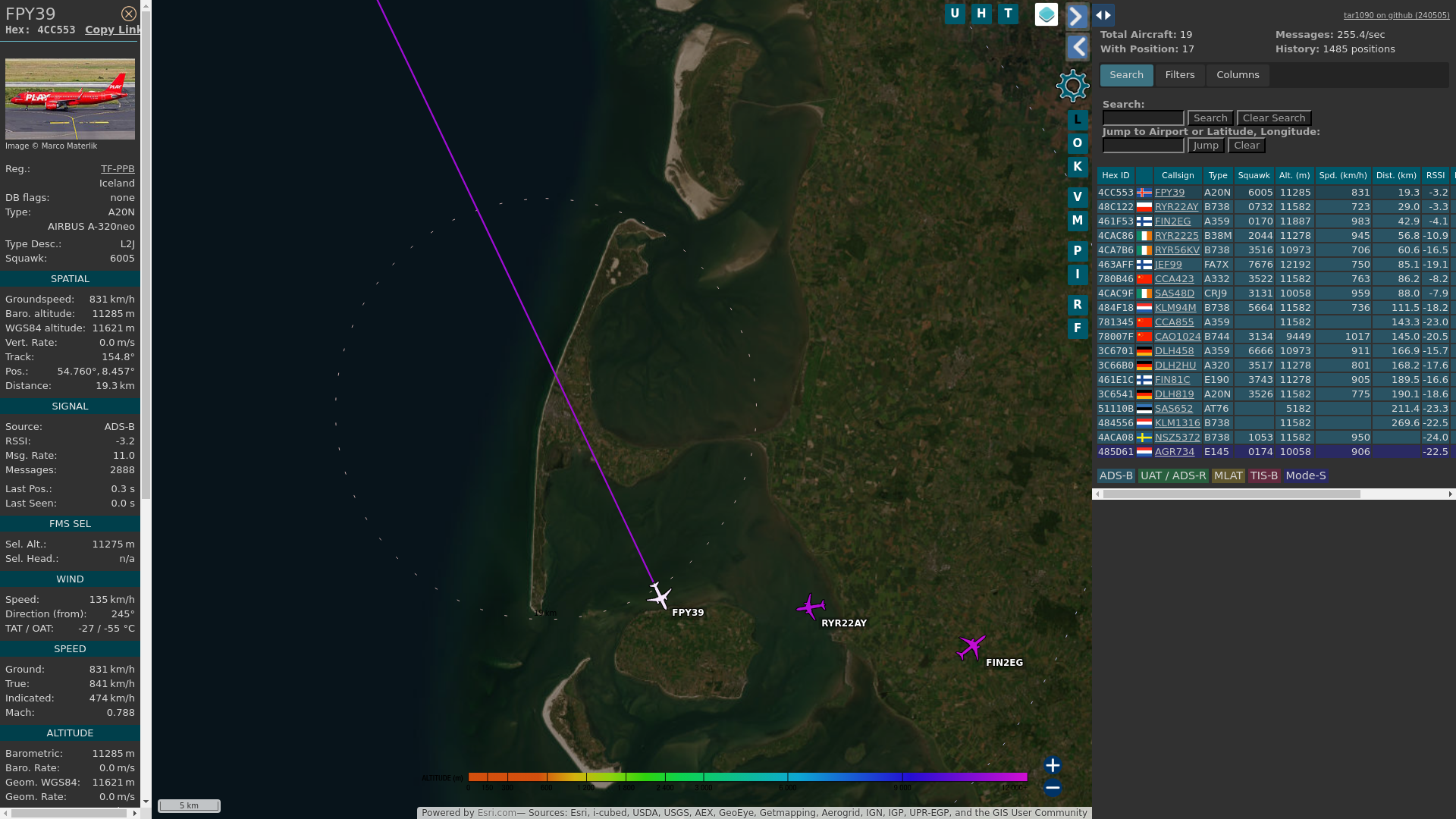Zoom in with the plus icon
Viewport: 1456px width, 819px height.
point(1053,765)
